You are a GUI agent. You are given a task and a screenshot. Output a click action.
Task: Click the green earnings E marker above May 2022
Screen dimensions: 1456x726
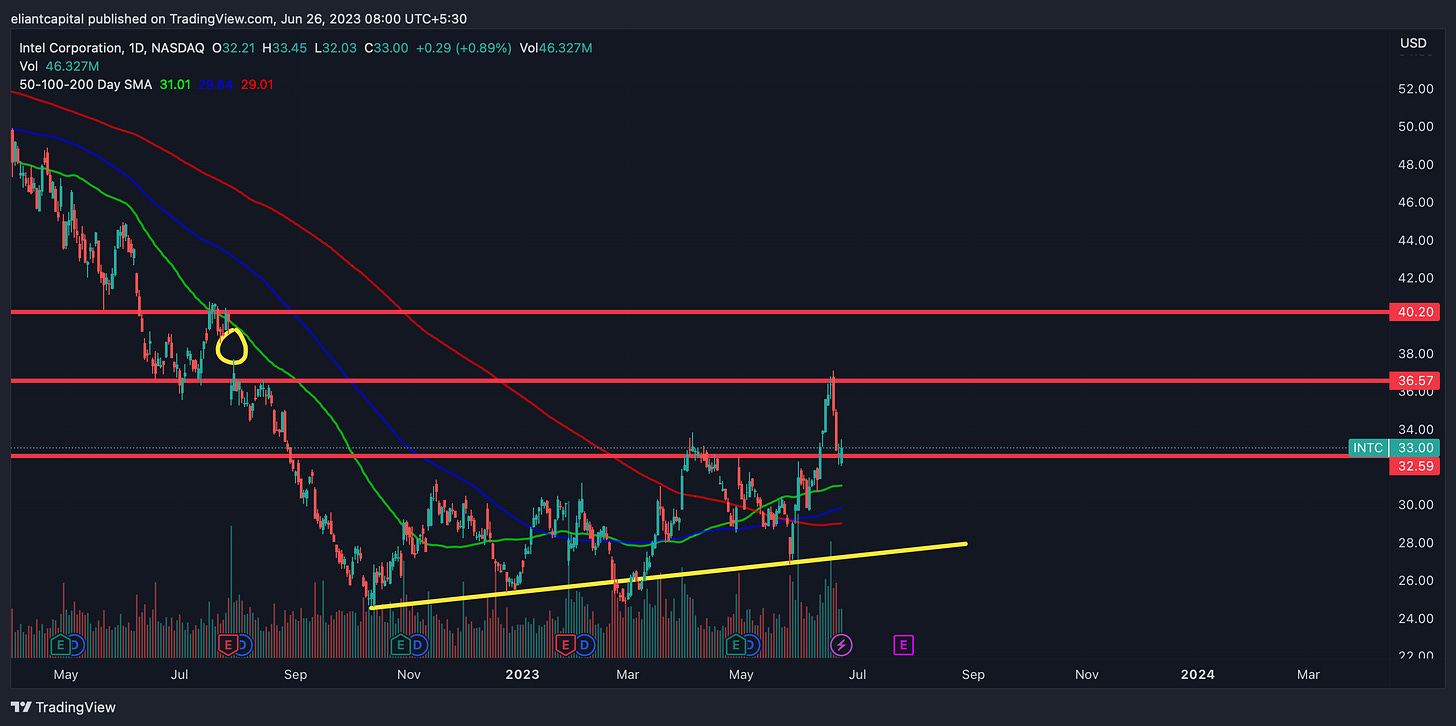coord(60,645)
